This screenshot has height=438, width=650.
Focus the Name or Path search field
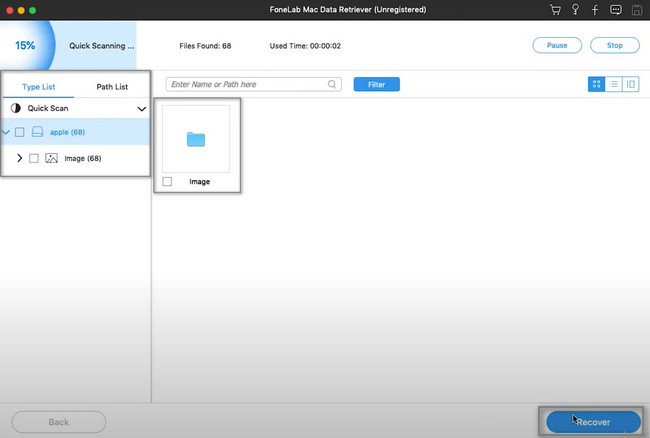(253, 84)
